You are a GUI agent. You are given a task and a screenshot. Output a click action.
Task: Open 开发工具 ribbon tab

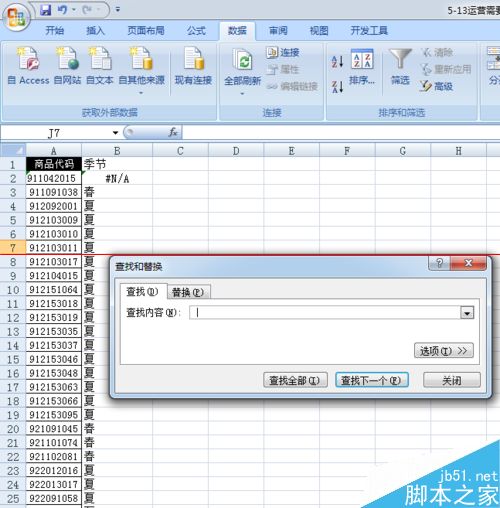click(x=369, y=31)
